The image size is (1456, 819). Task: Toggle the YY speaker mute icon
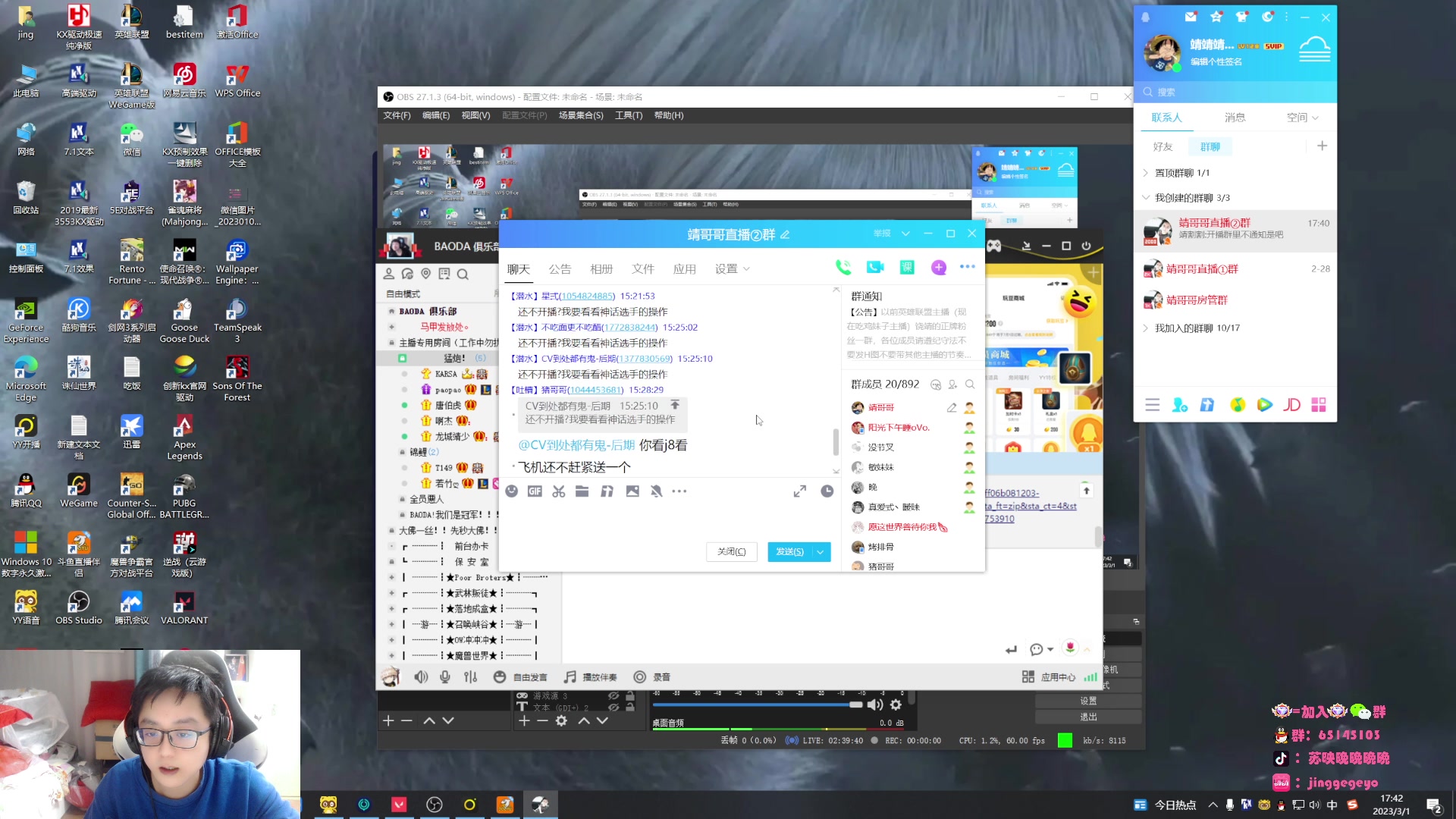coord(421,677)
